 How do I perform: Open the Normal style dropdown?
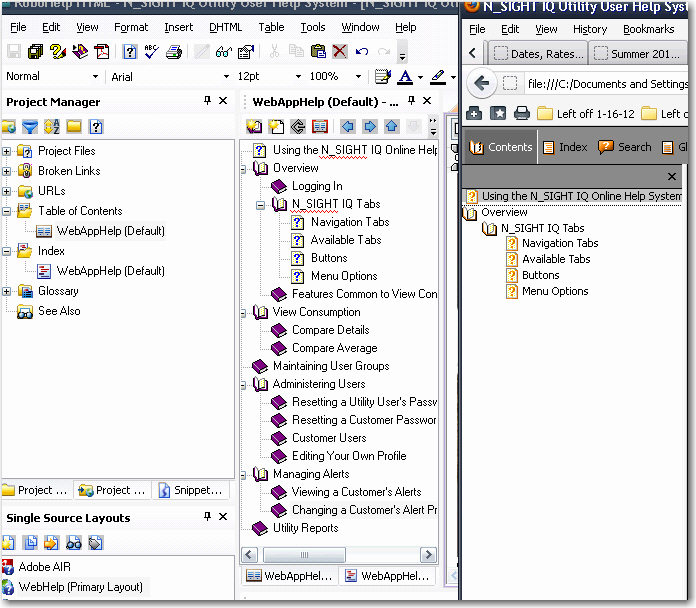[95, 77]
